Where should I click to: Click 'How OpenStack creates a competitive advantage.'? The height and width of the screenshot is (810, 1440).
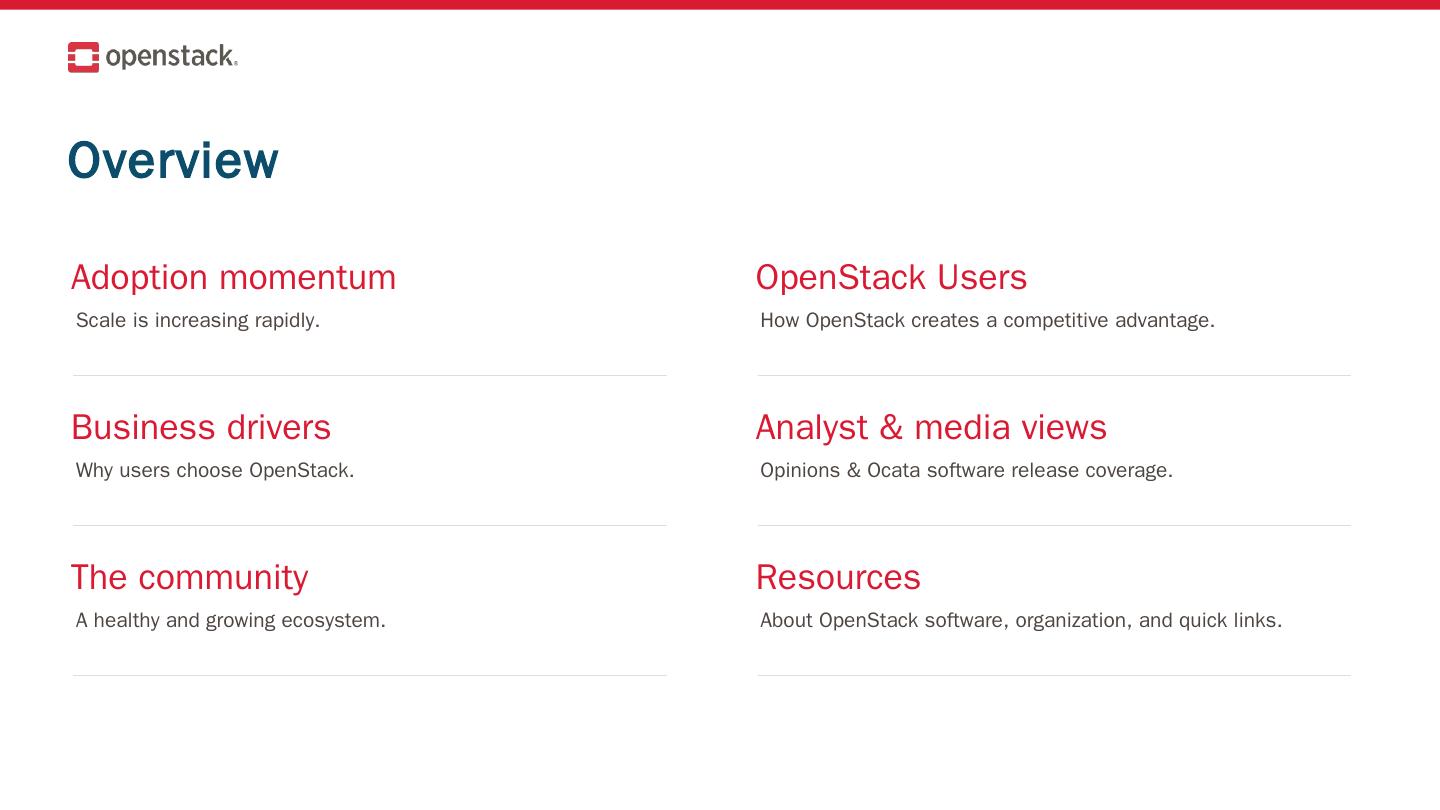(x=988, y=320)
